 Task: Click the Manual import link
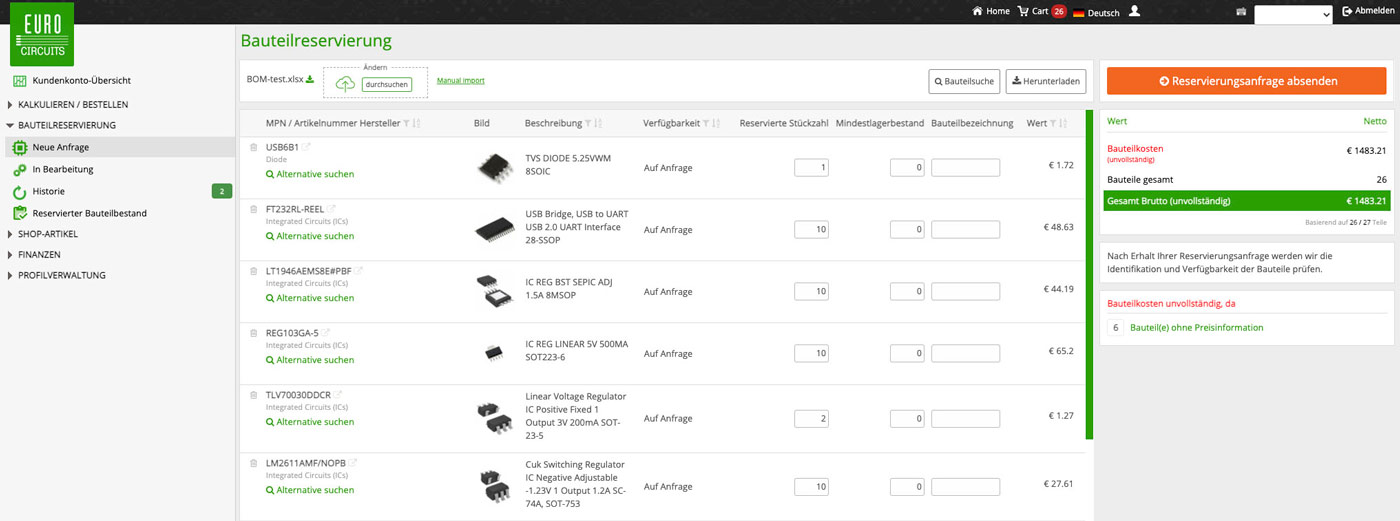pyautogui.click(x=460, y=81)
